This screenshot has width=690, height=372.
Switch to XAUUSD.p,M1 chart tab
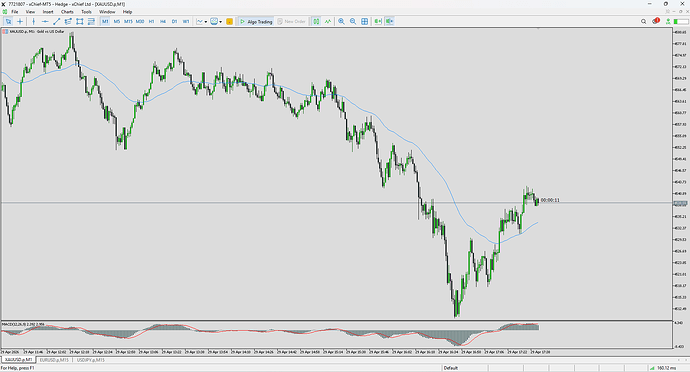pos(18,360)
